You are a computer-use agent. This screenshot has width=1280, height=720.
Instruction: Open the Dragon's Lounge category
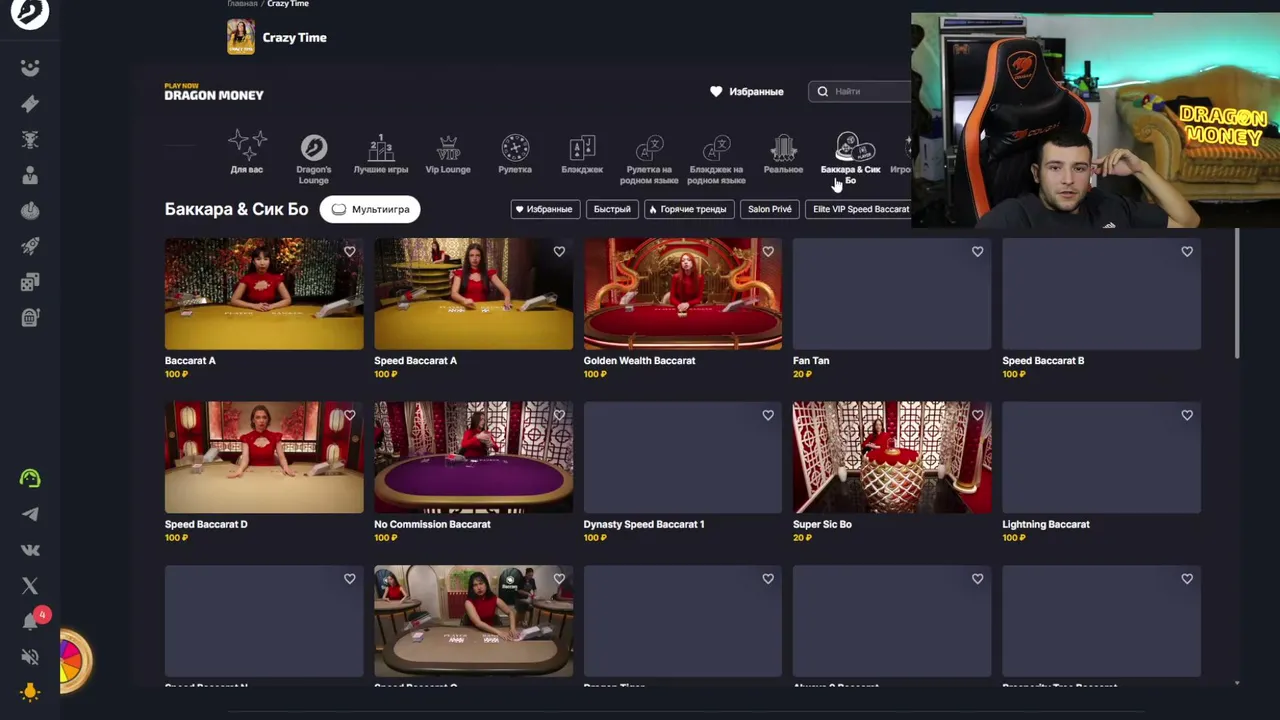313,158
